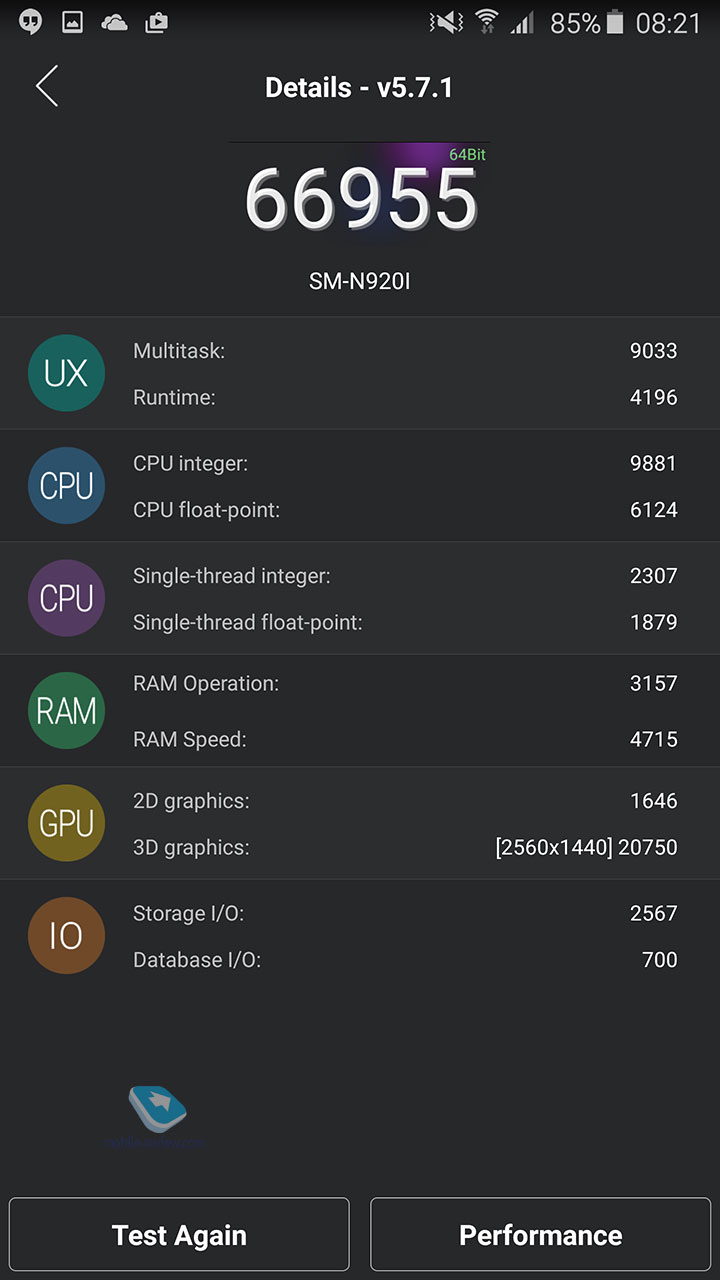Click the olive GPU category icon
Image resolution: width=720 pixels, height=1280 pixels.
coord(66,823)
